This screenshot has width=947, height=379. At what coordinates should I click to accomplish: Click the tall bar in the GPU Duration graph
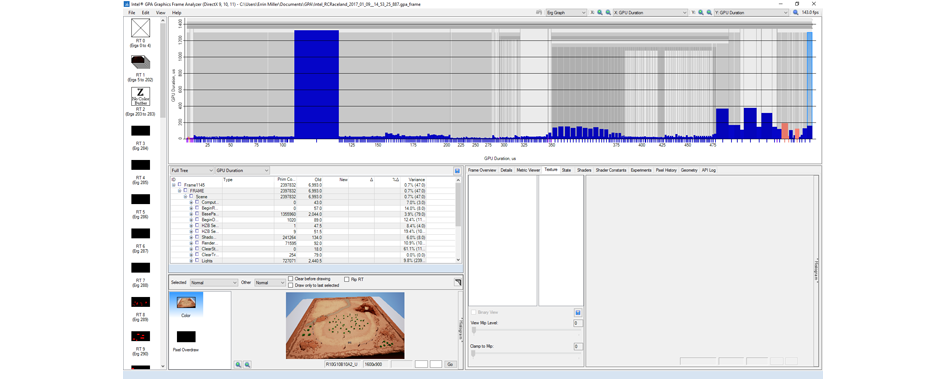pyautogui.click(x=316, y=84)
